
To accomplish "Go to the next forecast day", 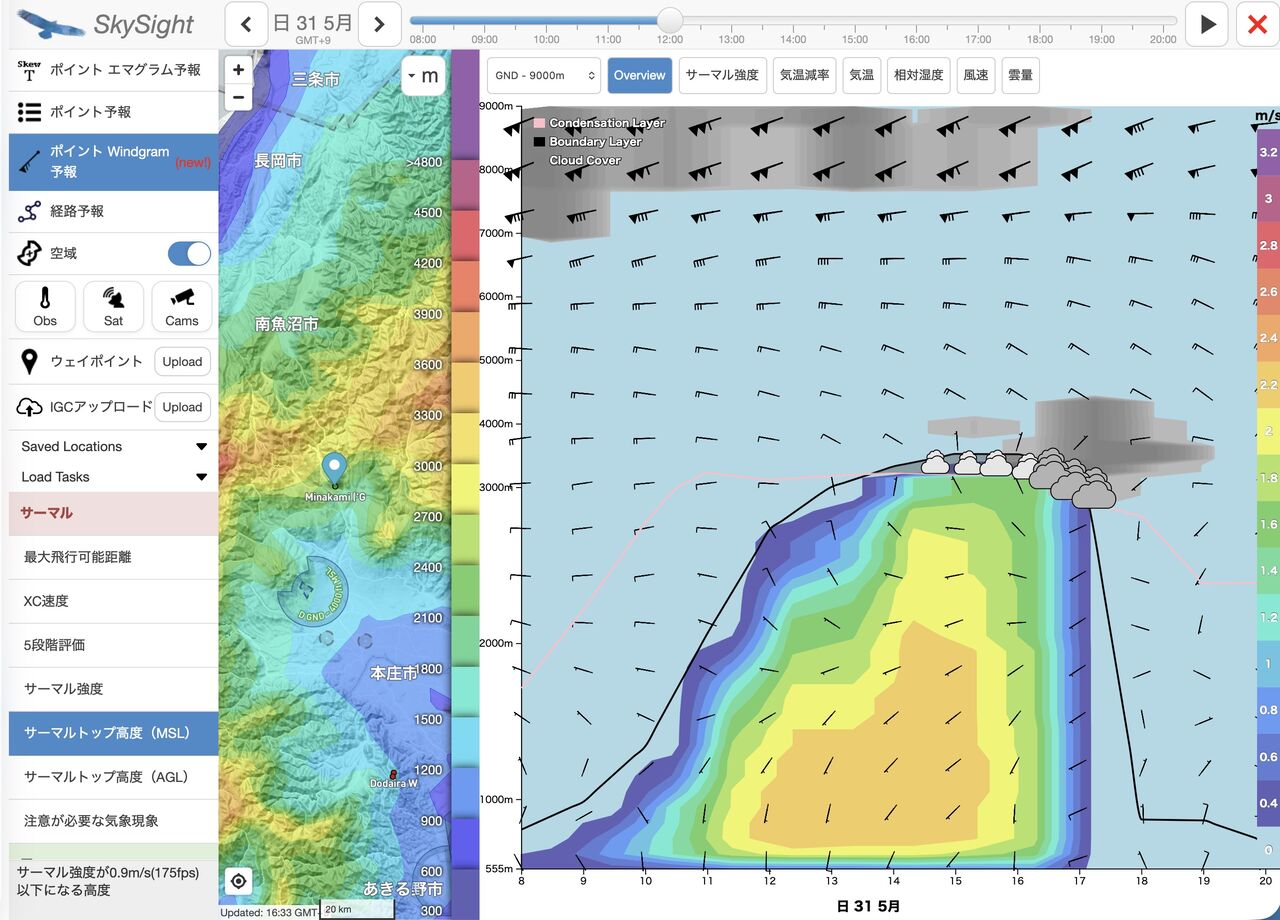I will pos(379,24).
